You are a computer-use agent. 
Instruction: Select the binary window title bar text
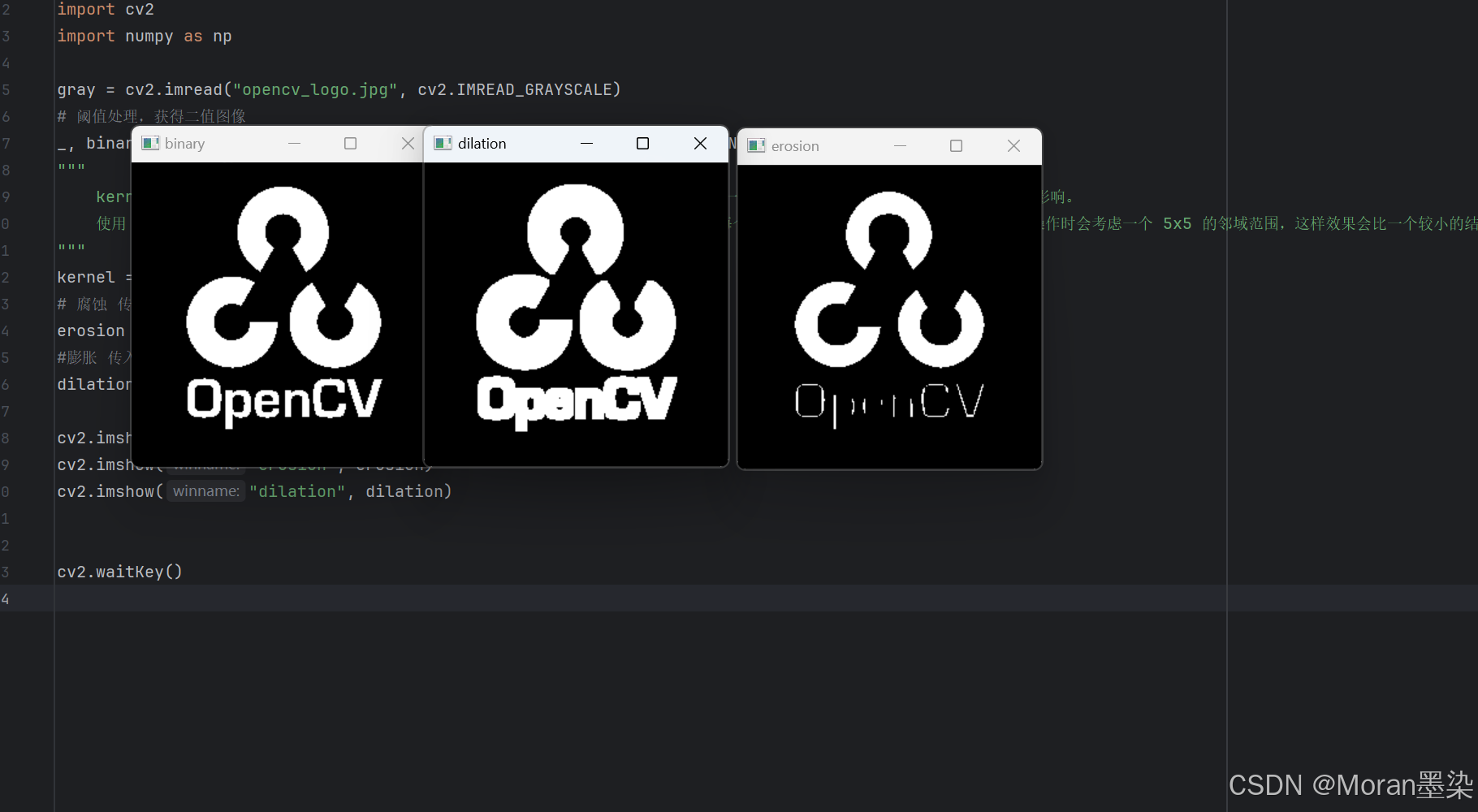pyautogui.click(x=184, y=144)
